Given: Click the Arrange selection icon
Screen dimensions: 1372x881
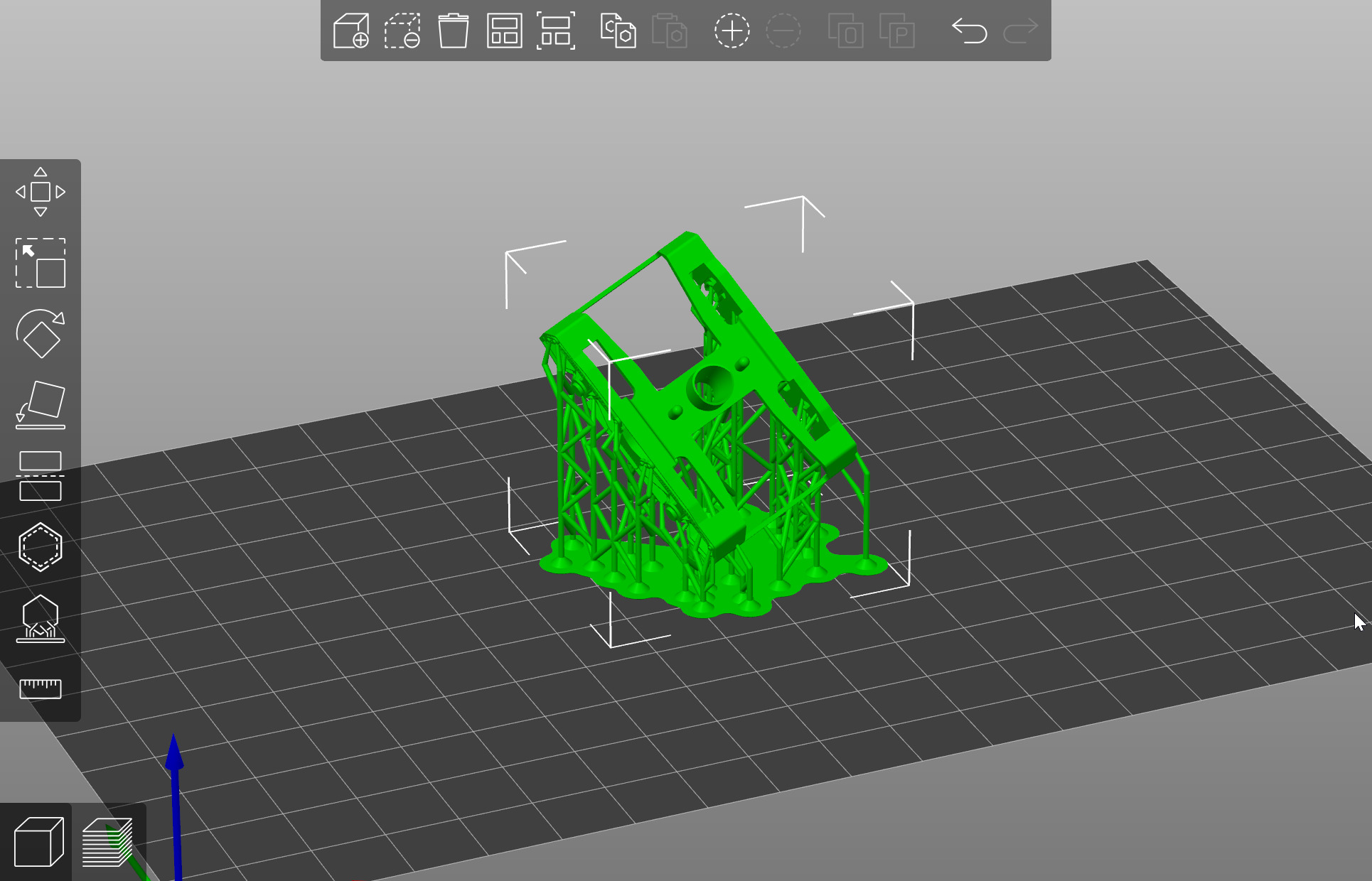Looking at the screenshot, I should pyautogui.click(x=555, y=31).
